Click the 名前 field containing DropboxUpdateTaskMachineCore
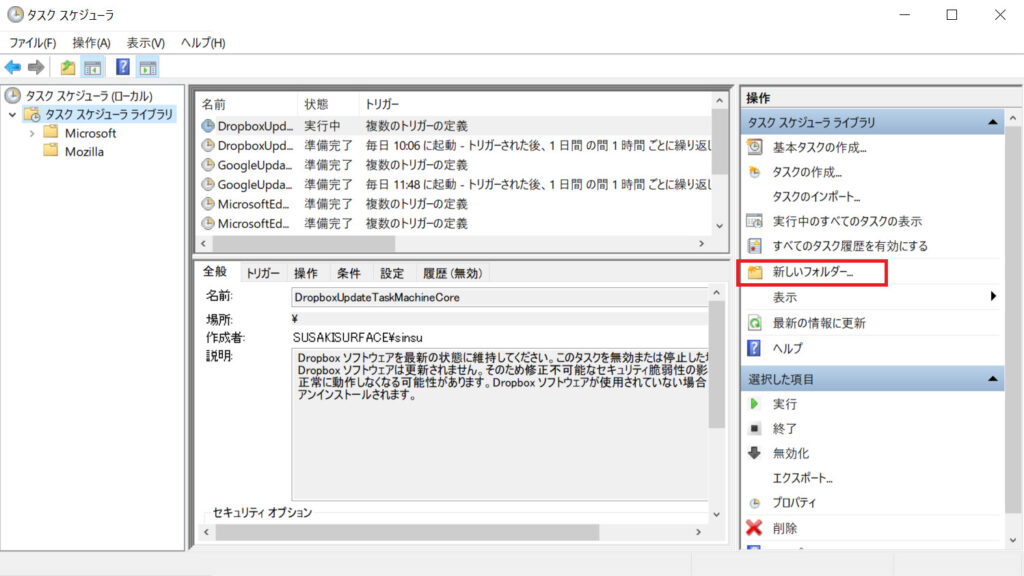The width and height of the screenshot is (1024, 576). tap(499, 297)
